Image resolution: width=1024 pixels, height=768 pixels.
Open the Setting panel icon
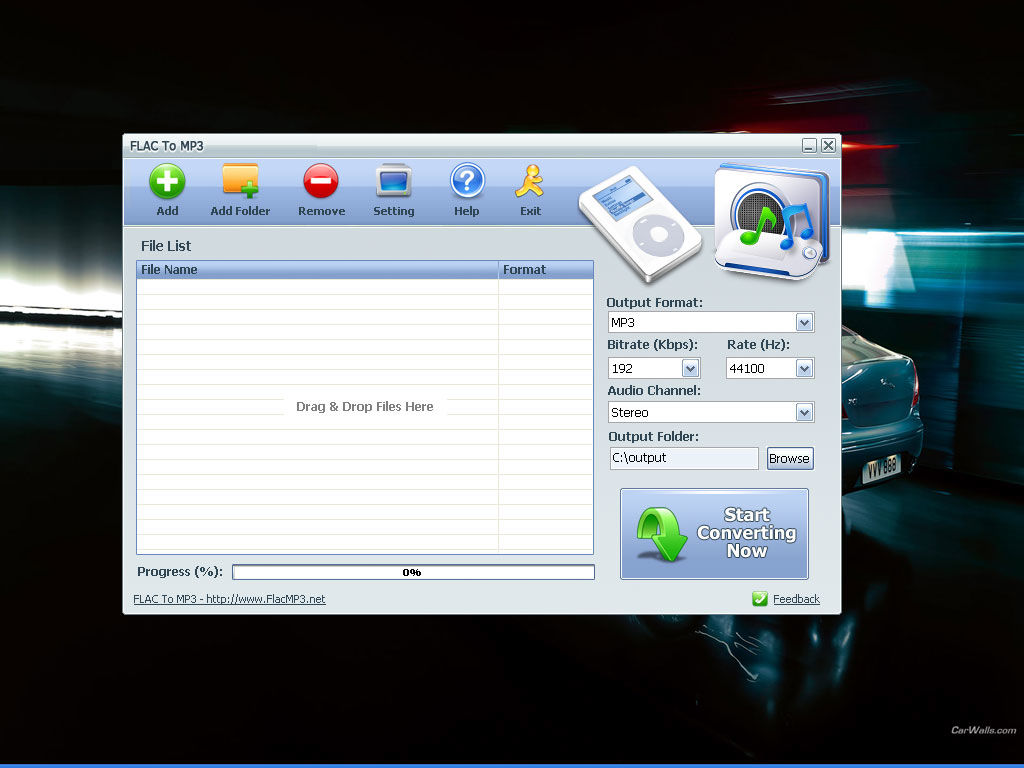pyautogui.click(x=393, y=182)
